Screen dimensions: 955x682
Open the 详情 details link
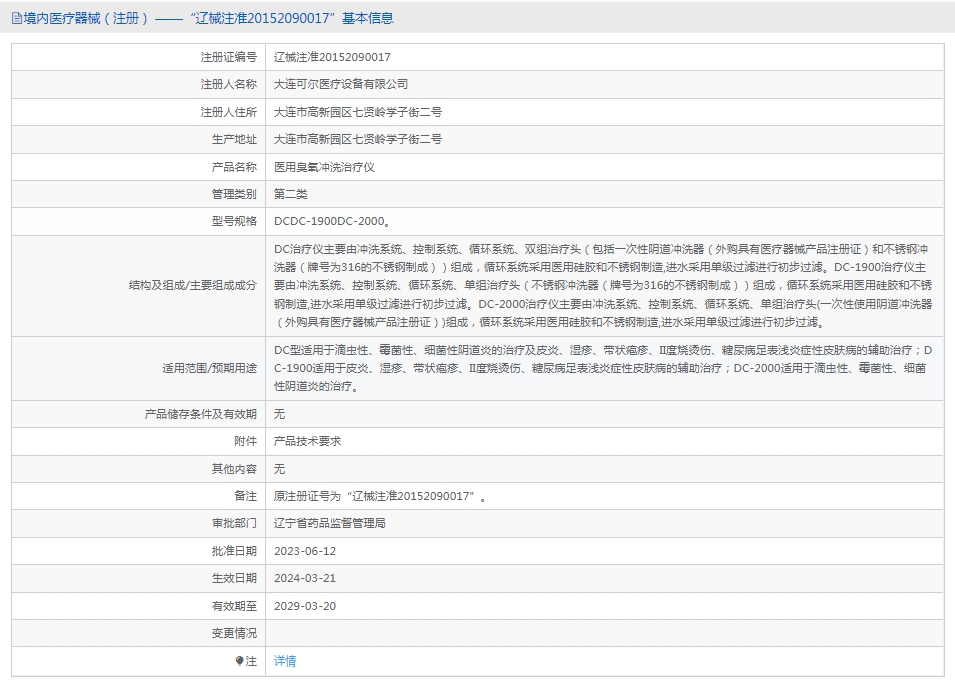coord(285,661)
